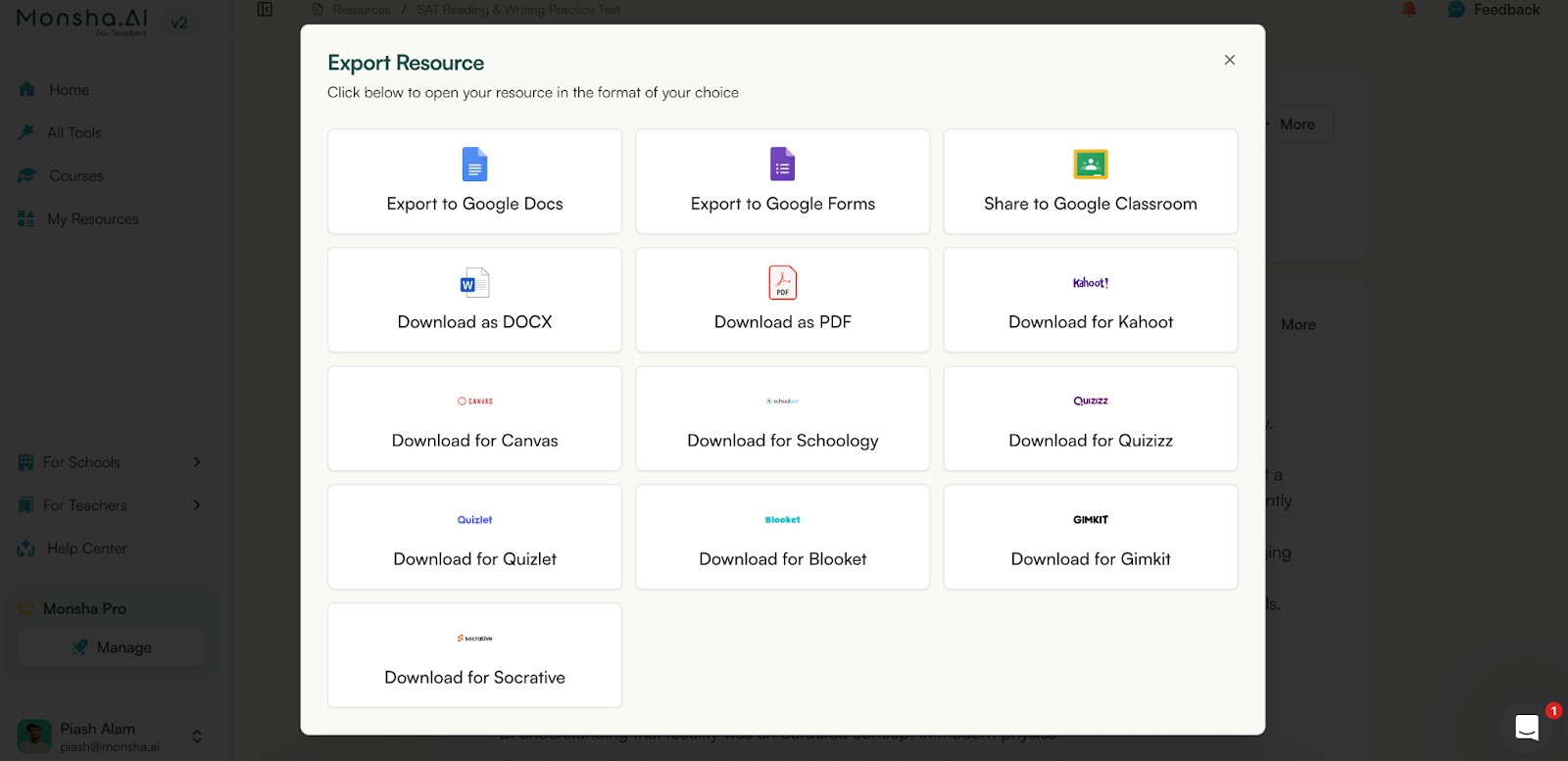Select Download as DOCX
This screenshot has height=761, width=1568.
[x=474, y=300]
